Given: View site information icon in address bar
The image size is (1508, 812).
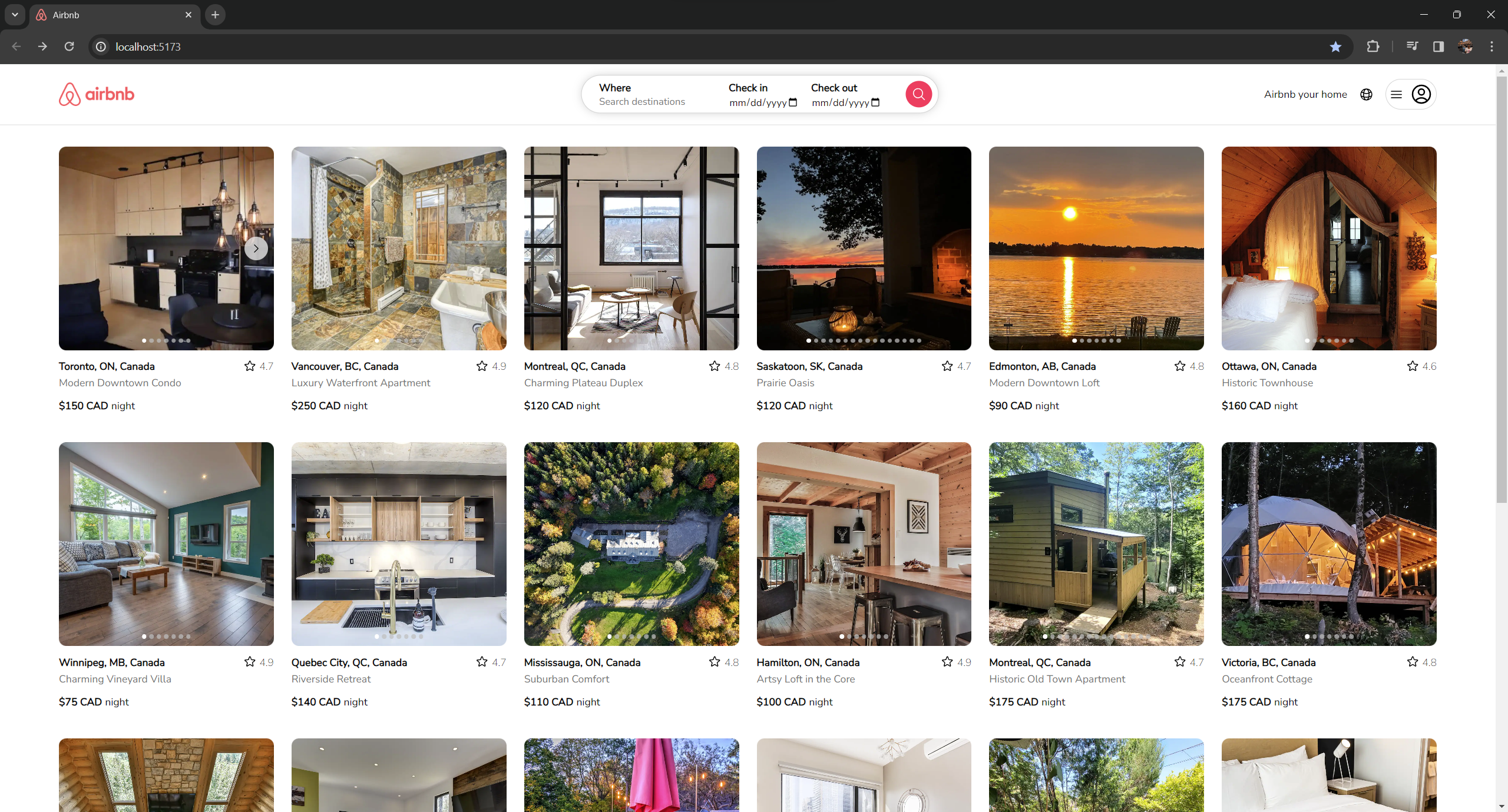Looking at the screenshot, I should click(101, 47).
